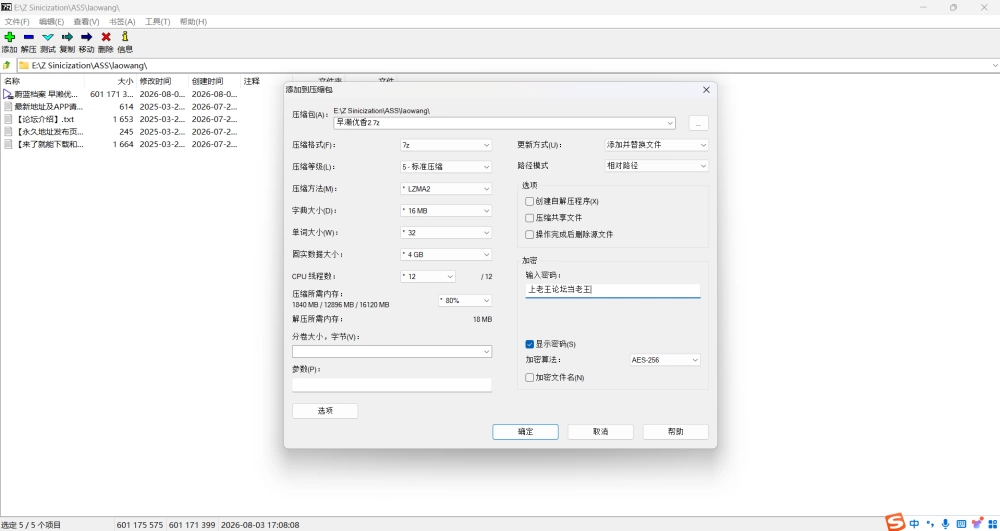Screen dimensions: 1000x531
Task: Click the 帮助 button in the dialog
Action: pyautogui.click(x=675, y=432)
